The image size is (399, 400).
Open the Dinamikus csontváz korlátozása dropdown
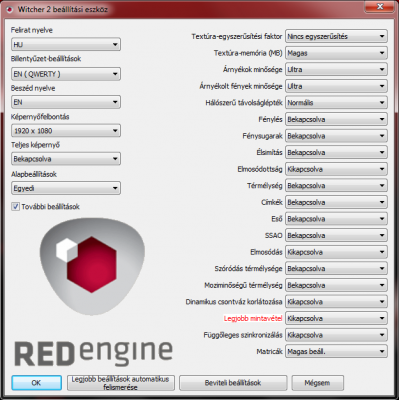click(336, 302)
